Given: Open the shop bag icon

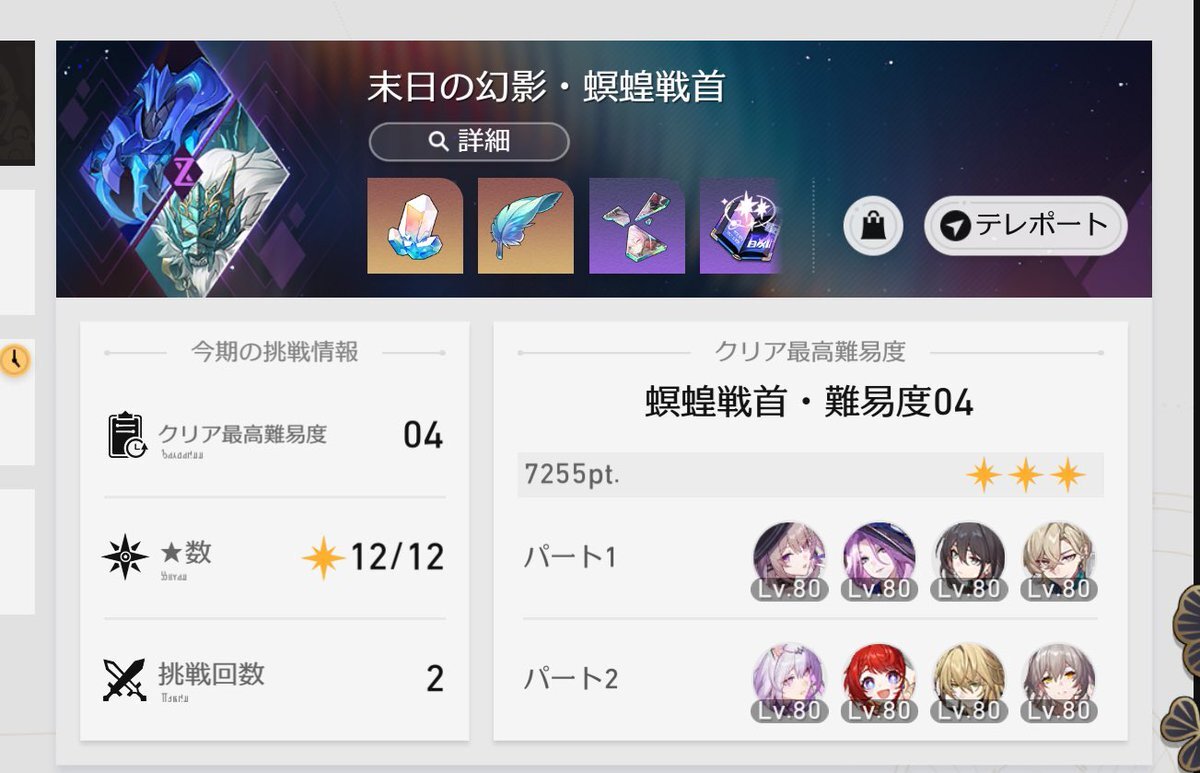Looking at the screenshot, I should (x=873, y=226).
